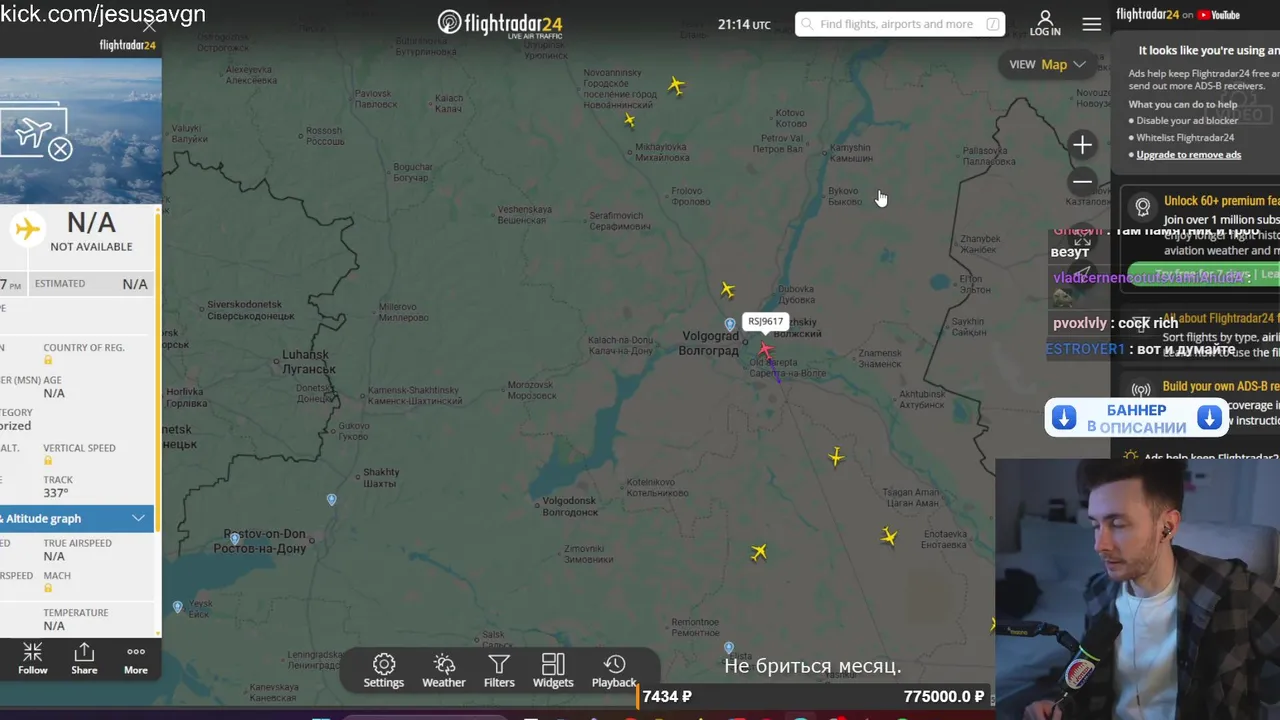Open Flightradar24 on YouTube link

coord(1178,14)
